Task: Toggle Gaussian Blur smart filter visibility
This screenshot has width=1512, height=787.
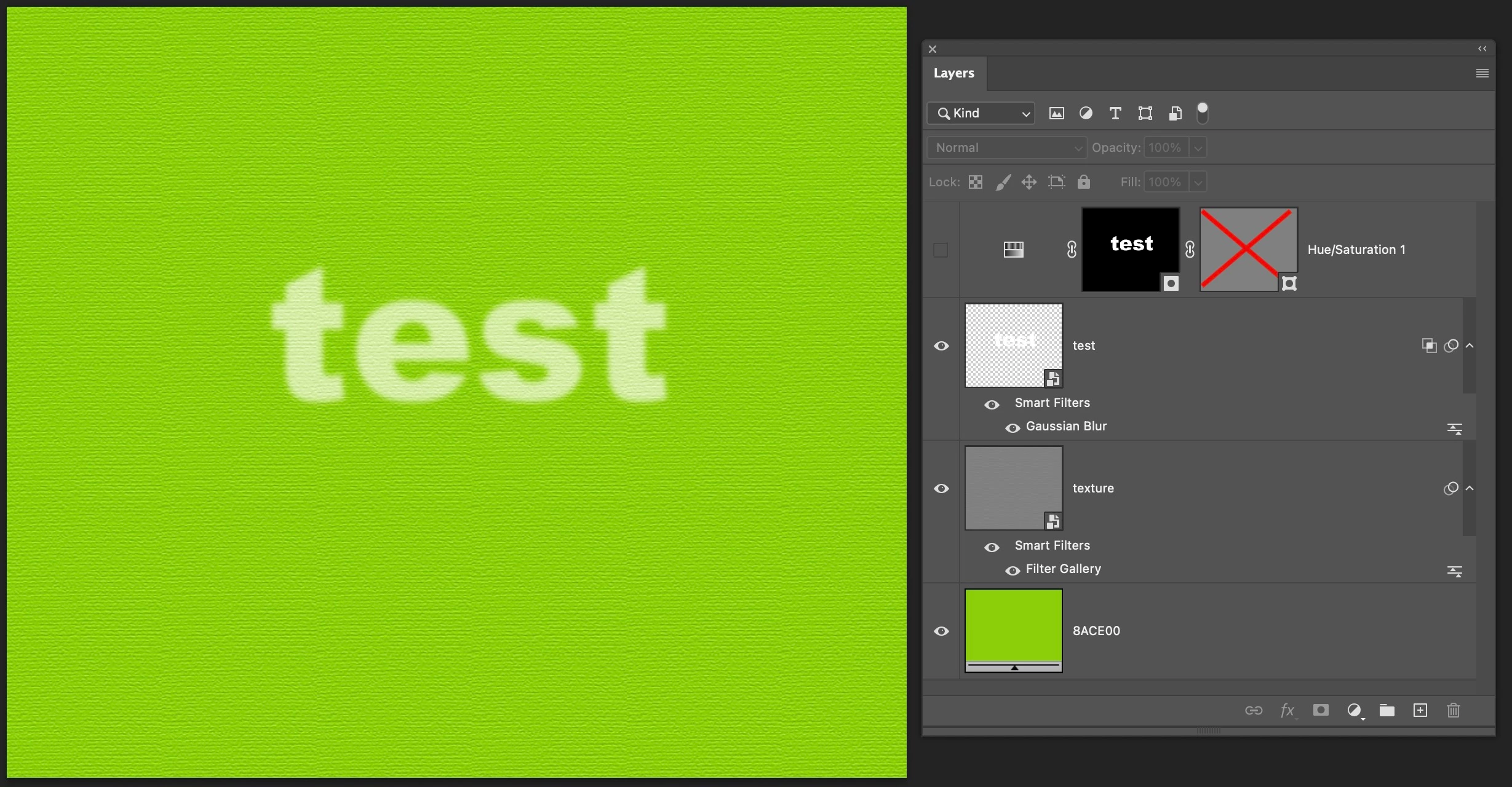Action: click(1012, 427)
